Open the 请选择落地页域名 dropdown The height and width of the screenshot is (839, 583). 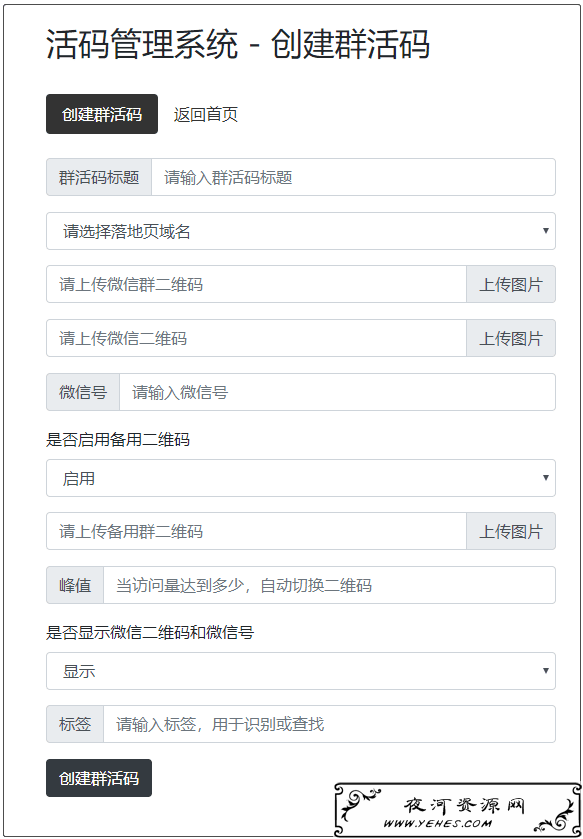[x=301, y=231]
